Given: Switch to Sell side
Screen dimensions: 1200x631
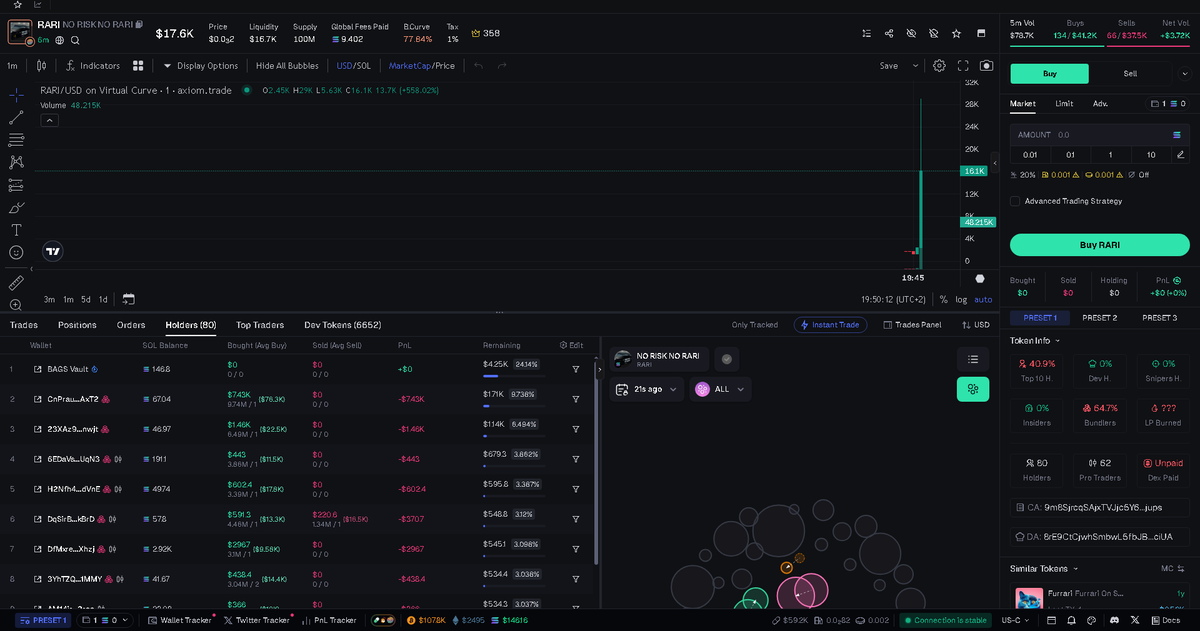Looking at the screenshot, I should pyautogui.click(x=1130, y=73).
